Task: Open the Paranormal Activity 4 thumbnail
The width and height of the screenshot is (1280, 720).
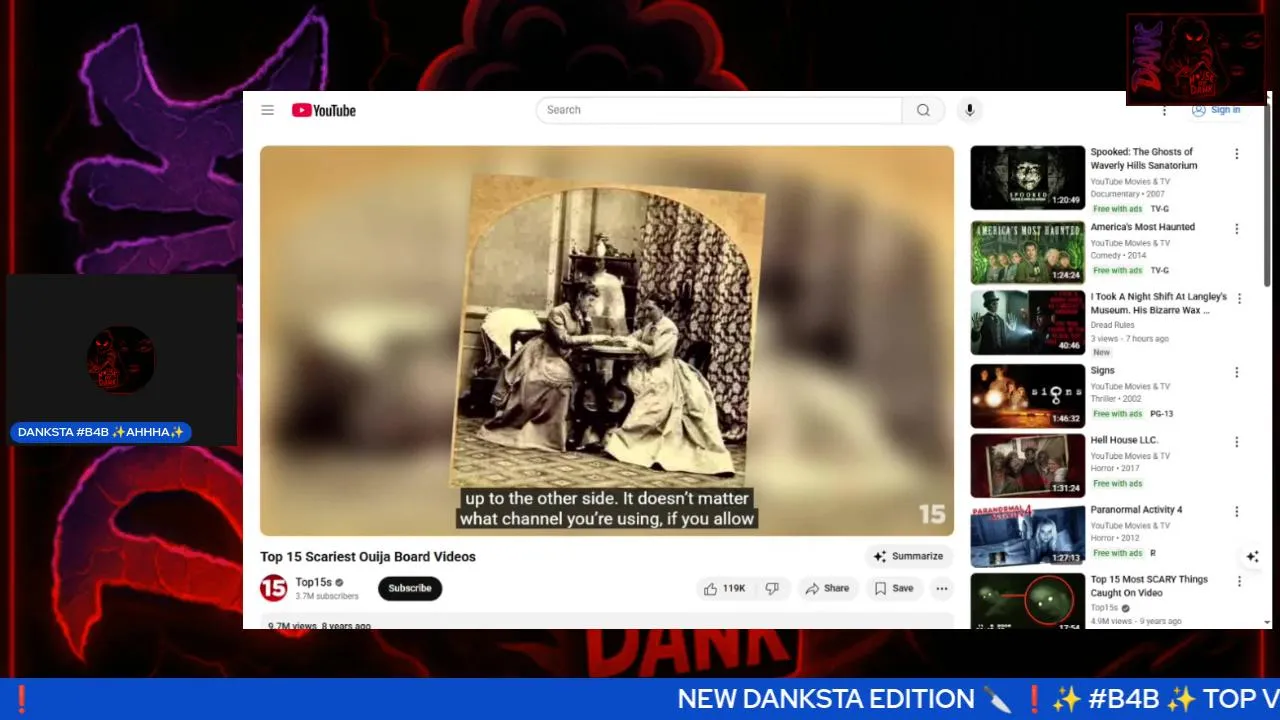Action: (1027, 535)
